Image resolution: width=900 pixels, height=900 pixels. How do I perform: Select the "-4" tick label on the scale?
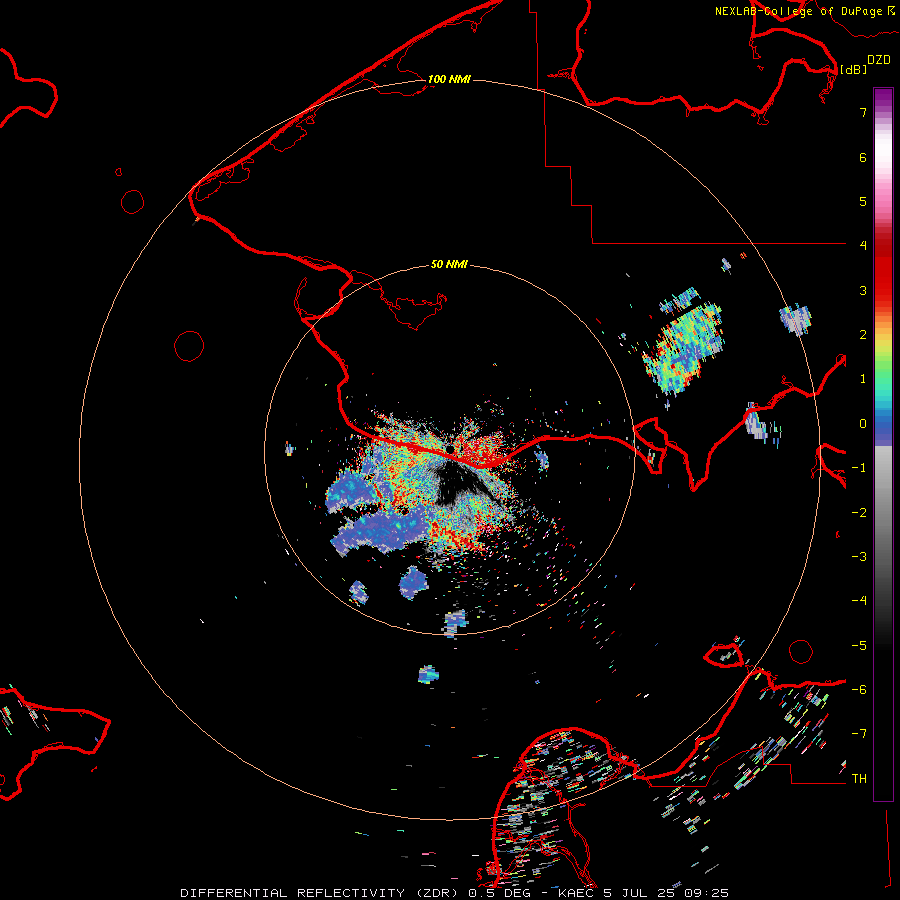coord(859,601)
